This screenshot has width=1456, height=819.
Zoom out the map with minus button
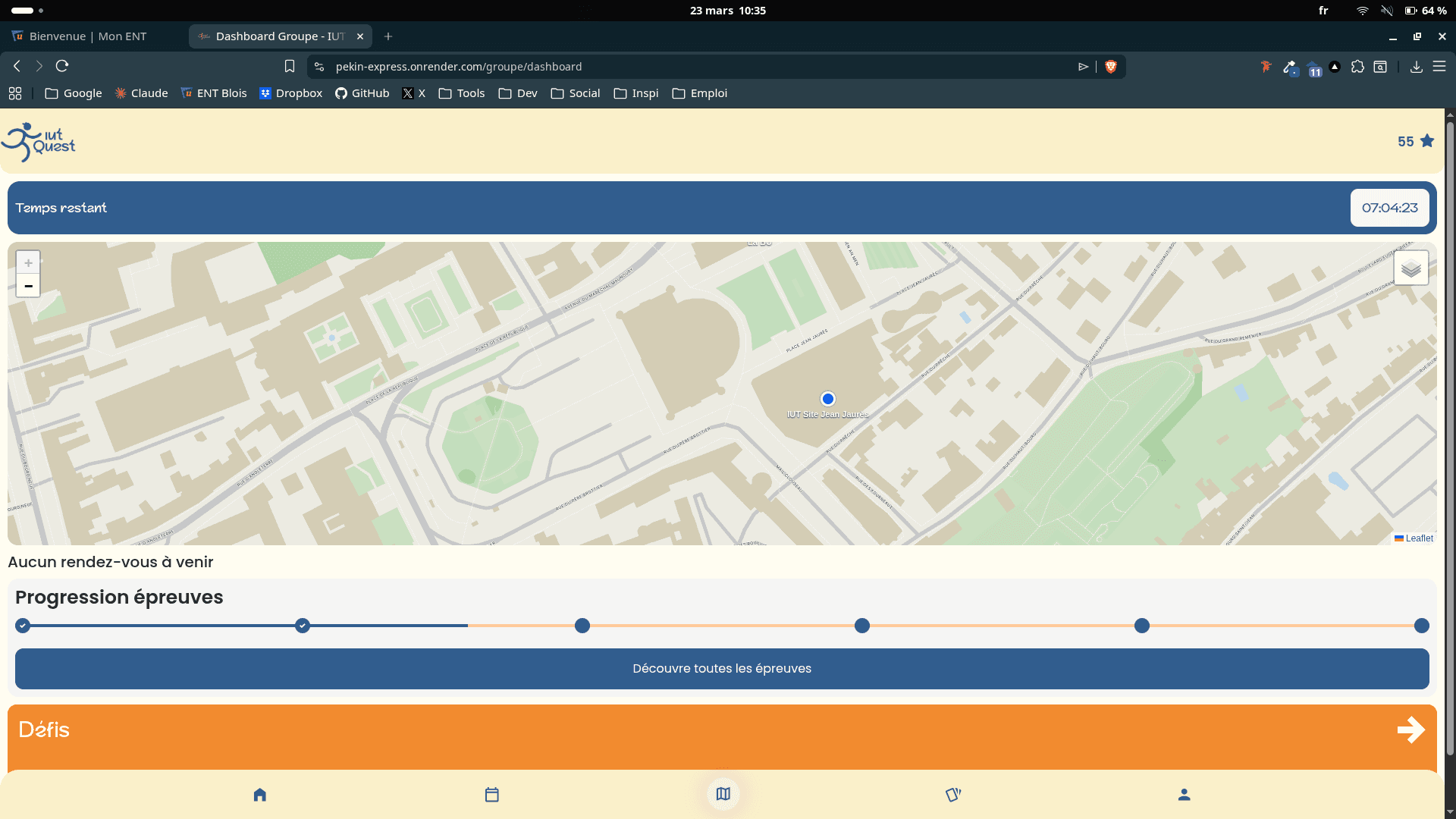pyautogui.click(x=28, y=287)
